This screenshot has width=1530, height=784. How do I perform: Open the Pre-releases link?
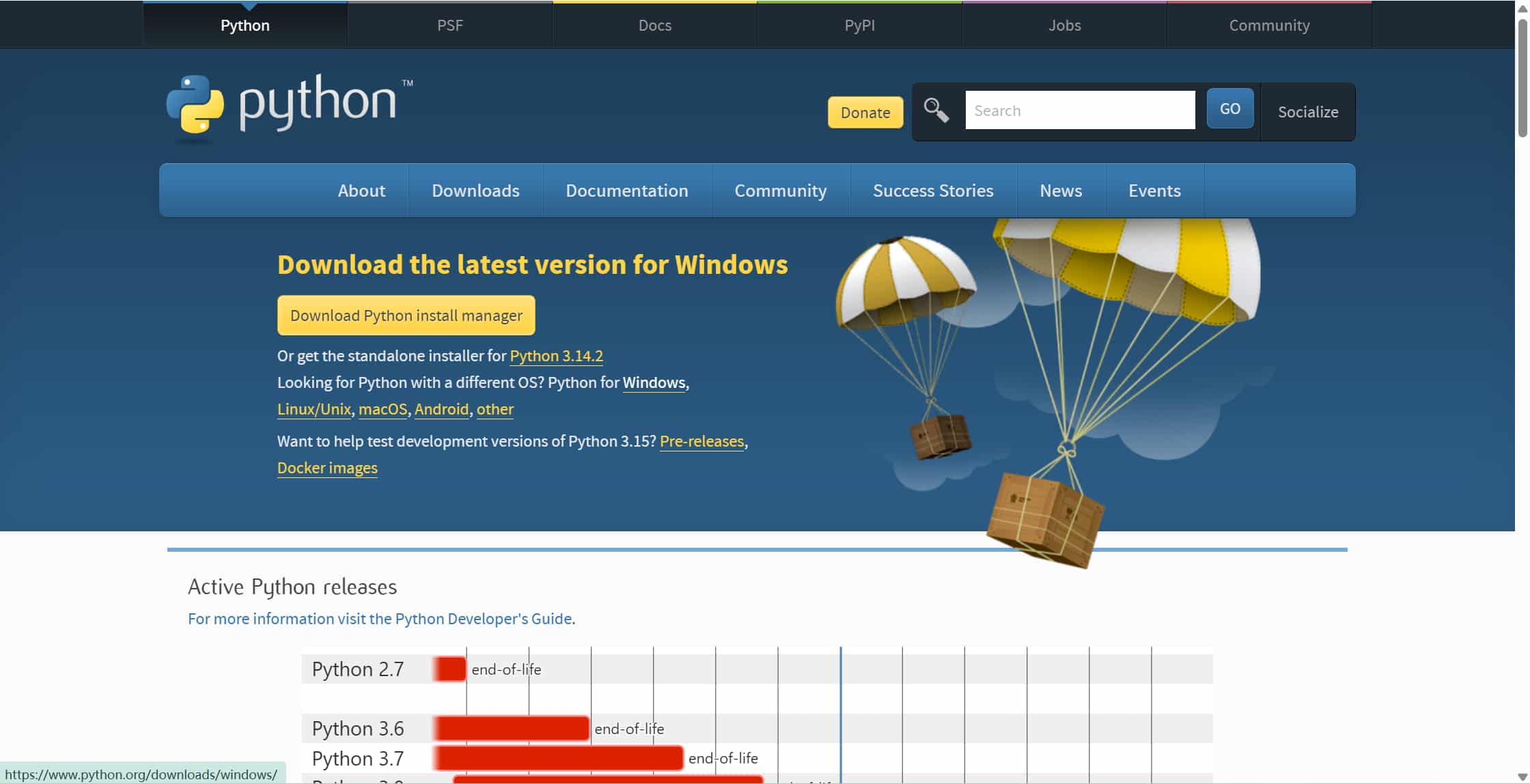point(701,441)
